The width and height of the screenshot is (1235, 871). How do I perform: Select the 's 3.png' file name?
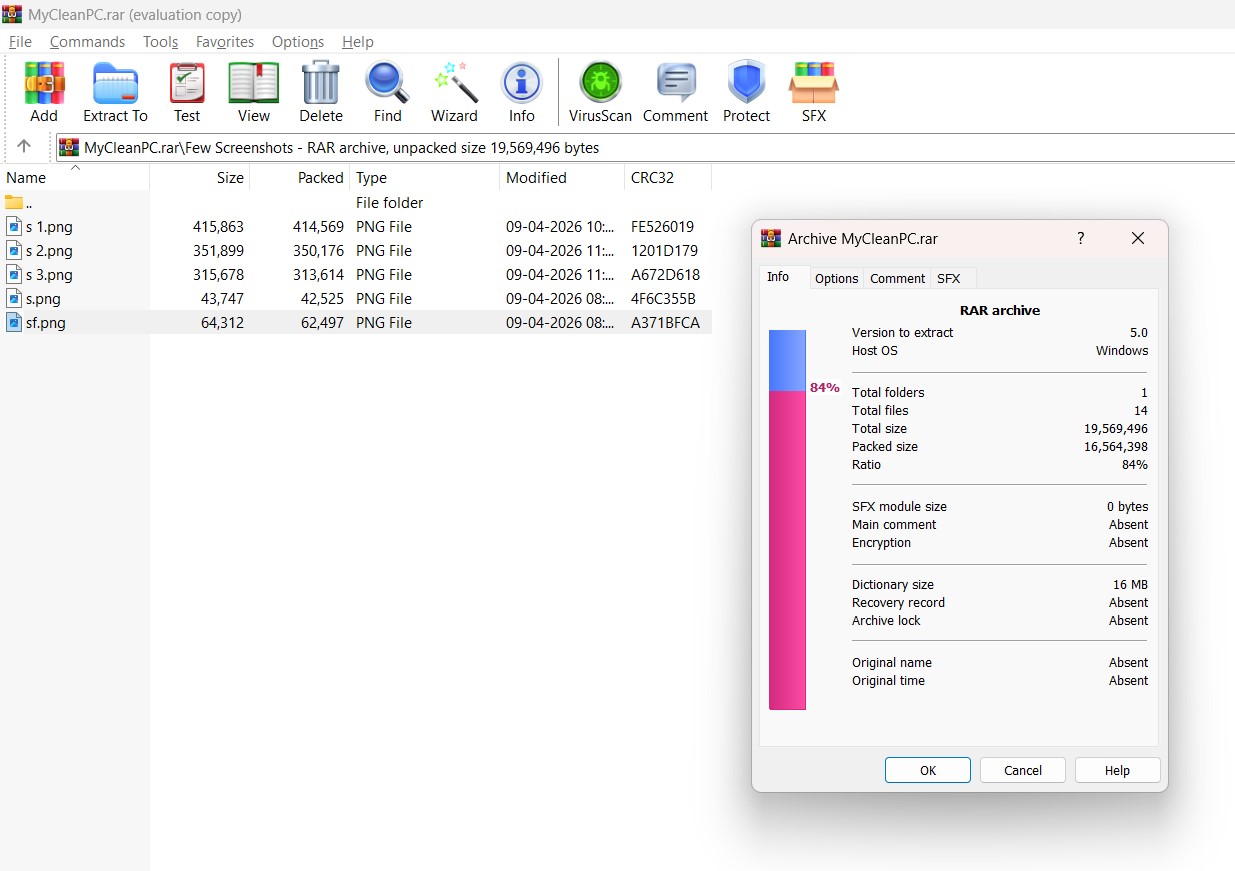point(49,275)
